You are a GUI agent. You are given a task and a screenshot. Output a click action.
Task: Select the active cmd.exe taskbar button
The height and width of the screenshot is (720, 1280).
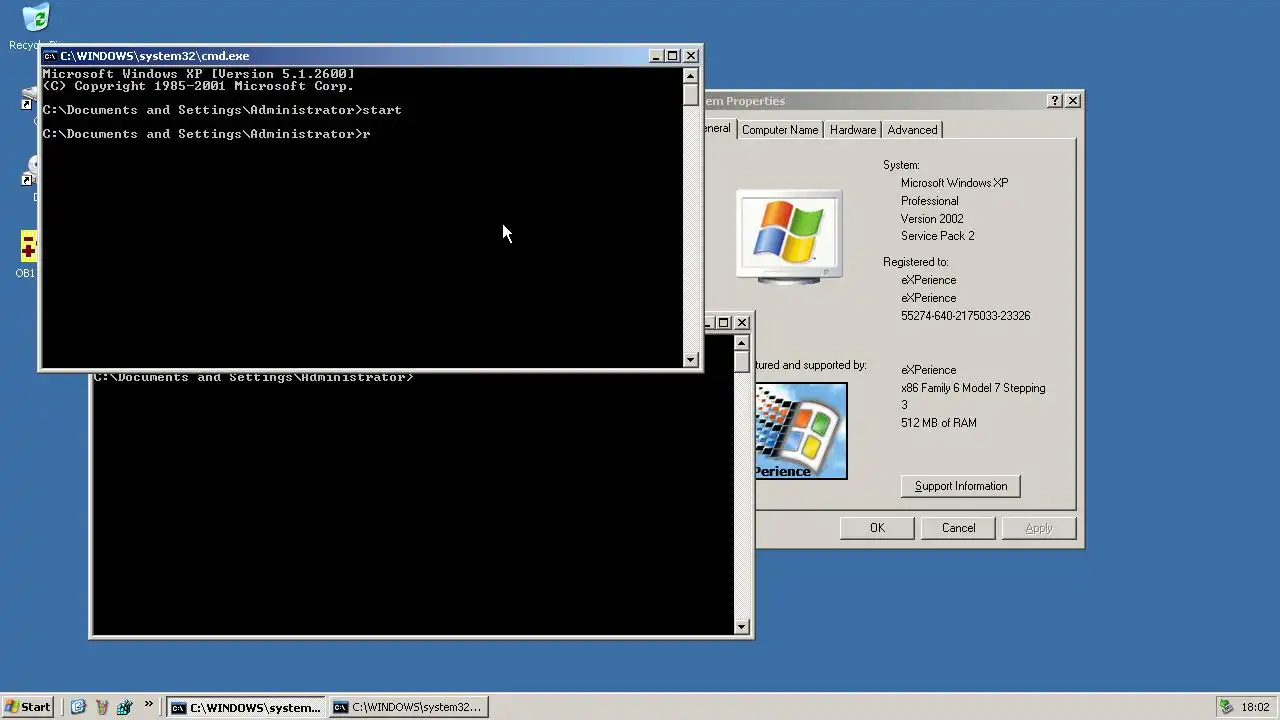pos(246,707)
